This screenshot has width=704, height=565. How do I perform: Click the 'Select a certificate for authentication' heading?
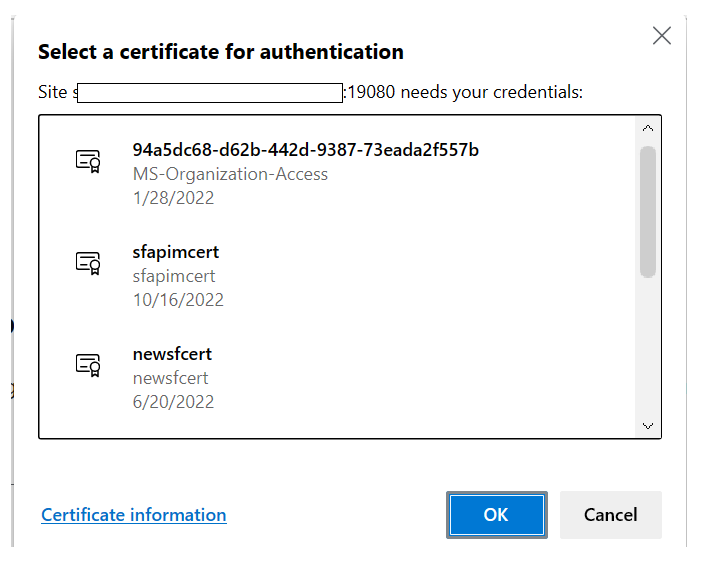[220, 52]
